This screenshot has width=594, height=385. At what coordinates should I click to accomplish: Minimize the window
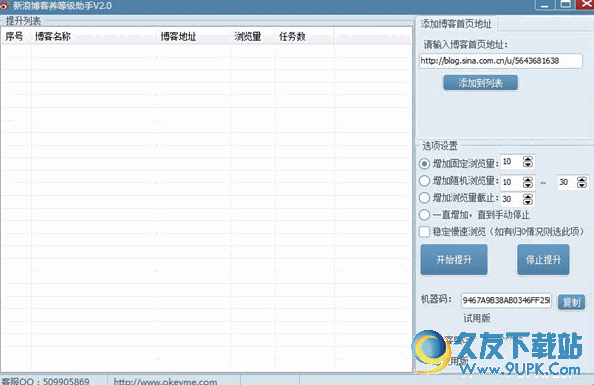coord(545,5)
